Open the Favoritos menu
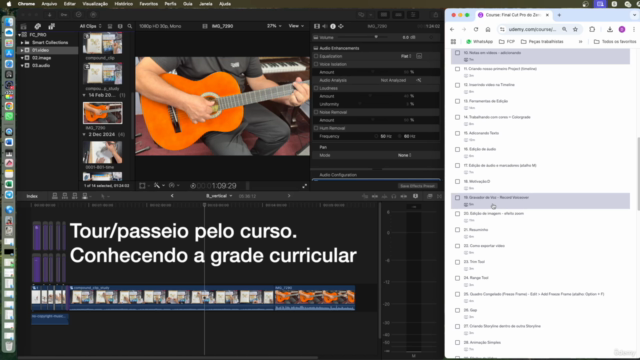Viewport: 640px width, 360px height. 149,4
